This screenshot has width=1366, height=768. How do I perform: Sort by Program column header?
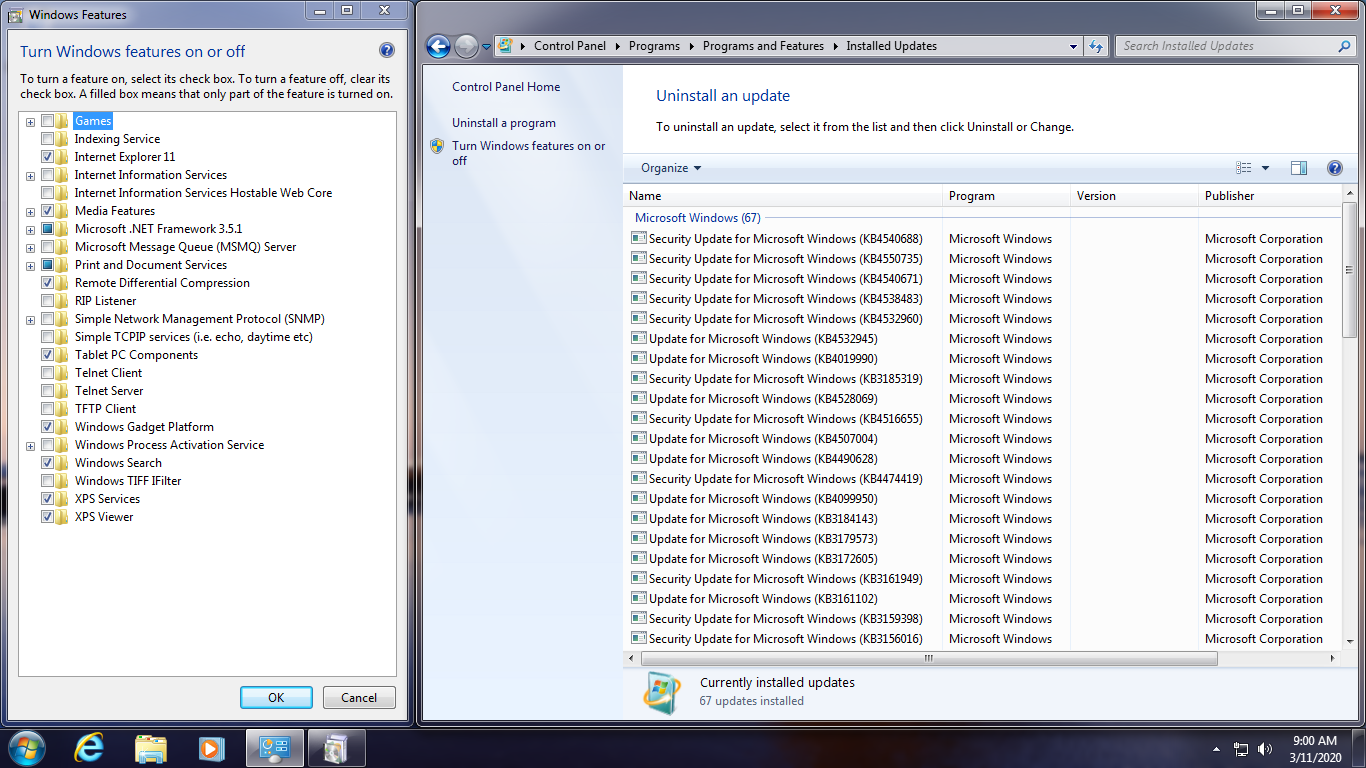click(1007, 196)
